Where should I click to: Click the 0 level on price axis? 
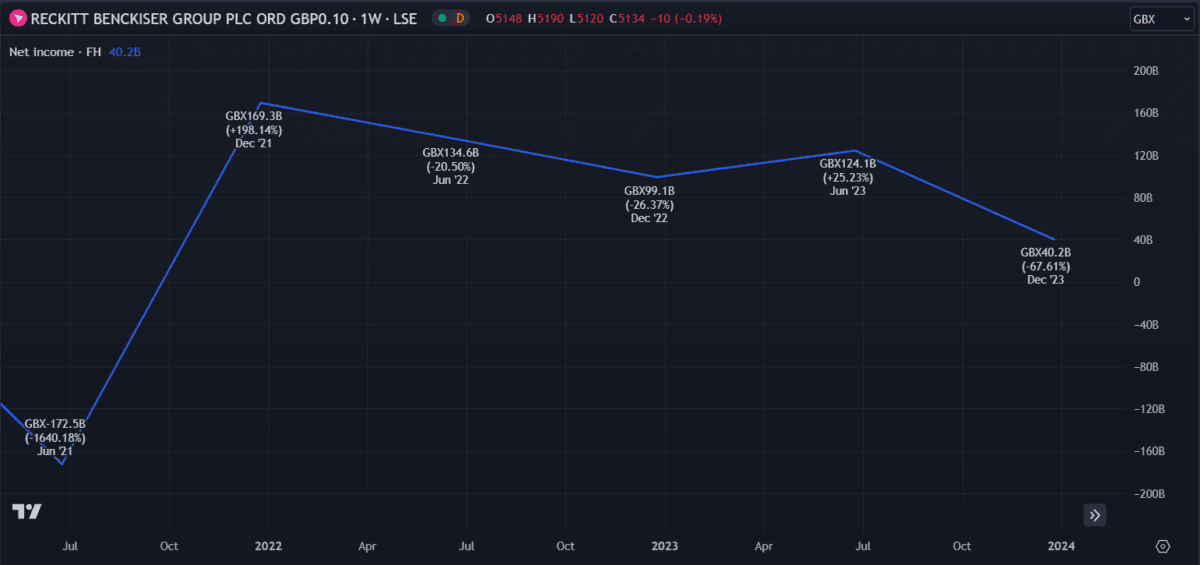coord(1136,282)
